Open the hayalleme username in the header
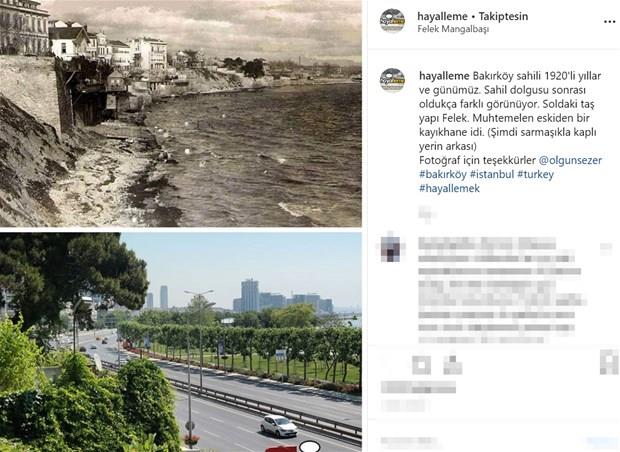 (442, 16)
